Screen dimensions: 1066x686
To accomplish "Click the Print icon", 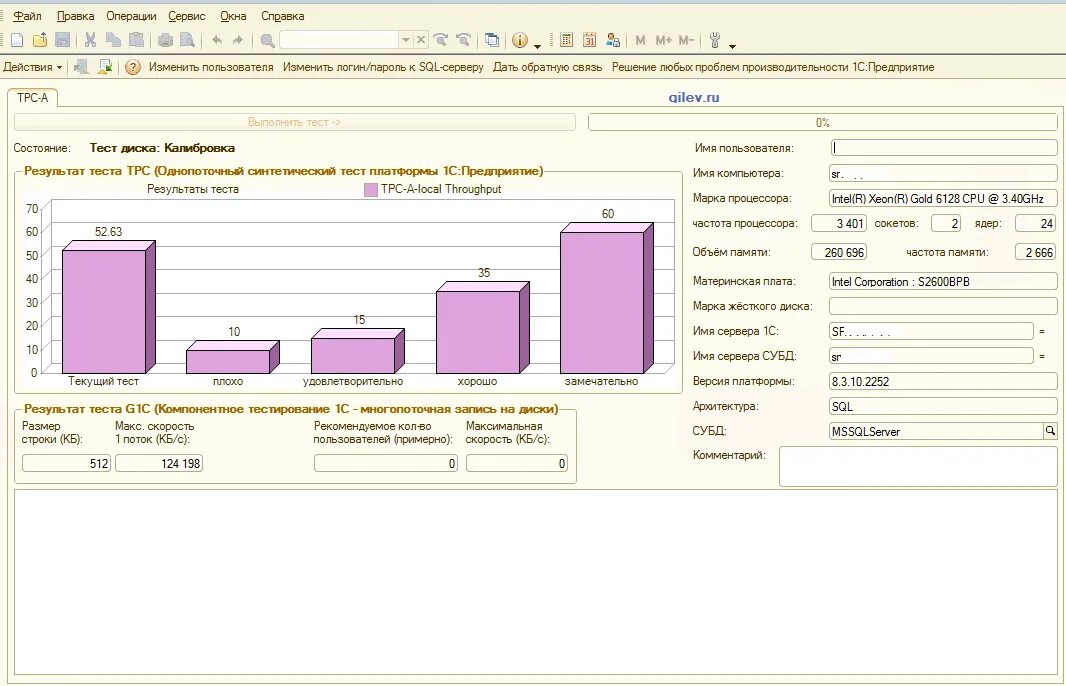I will click(x=165, y=40).
